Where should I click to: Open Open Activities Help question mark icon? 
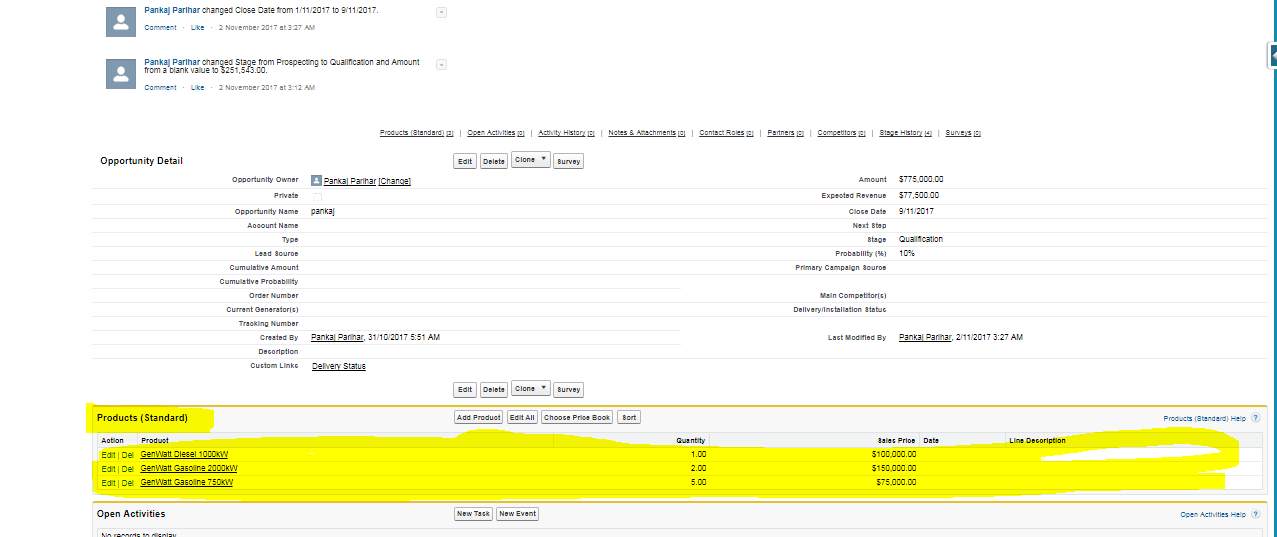(1255, 514)
